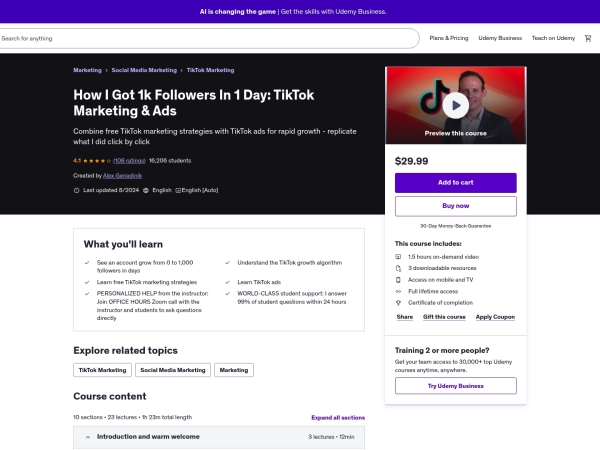Screen dimensions: 600x450
Task: Open instructor Alex Genadinik's profile link
Action: [122, 176]
